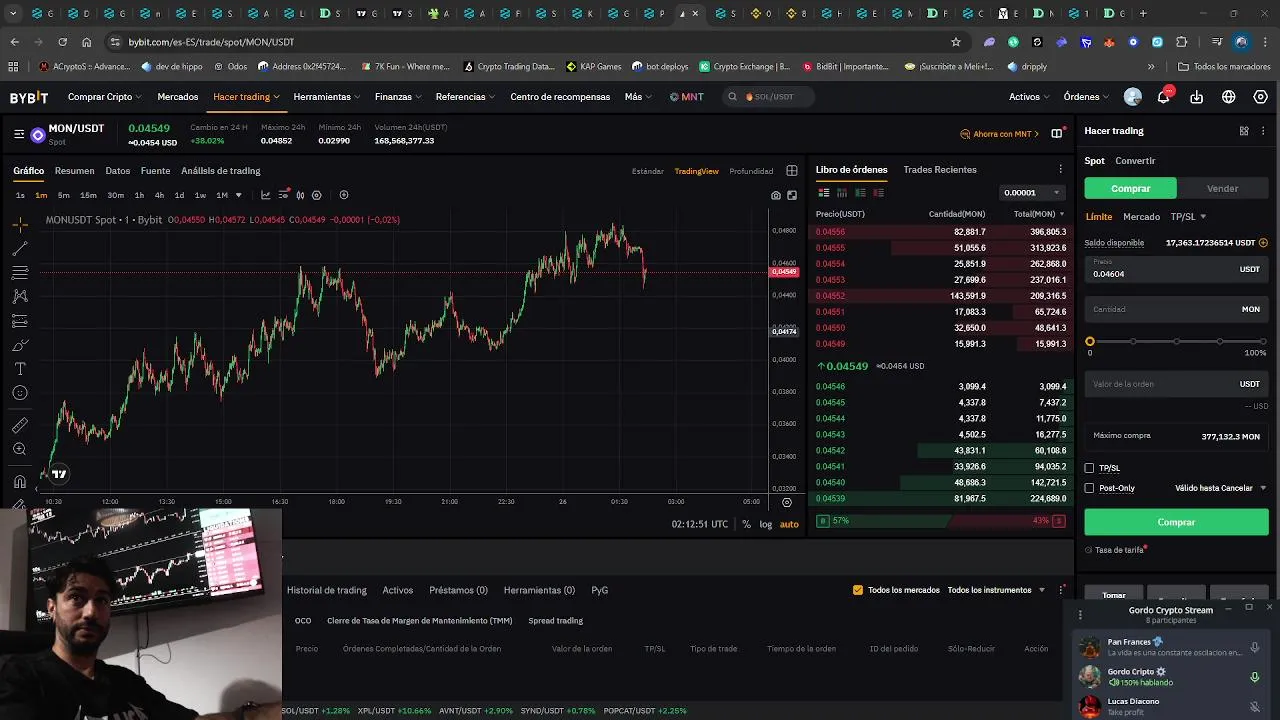
Task: Click the large green Comprar submit button
Action: [x=1176, y=522]
